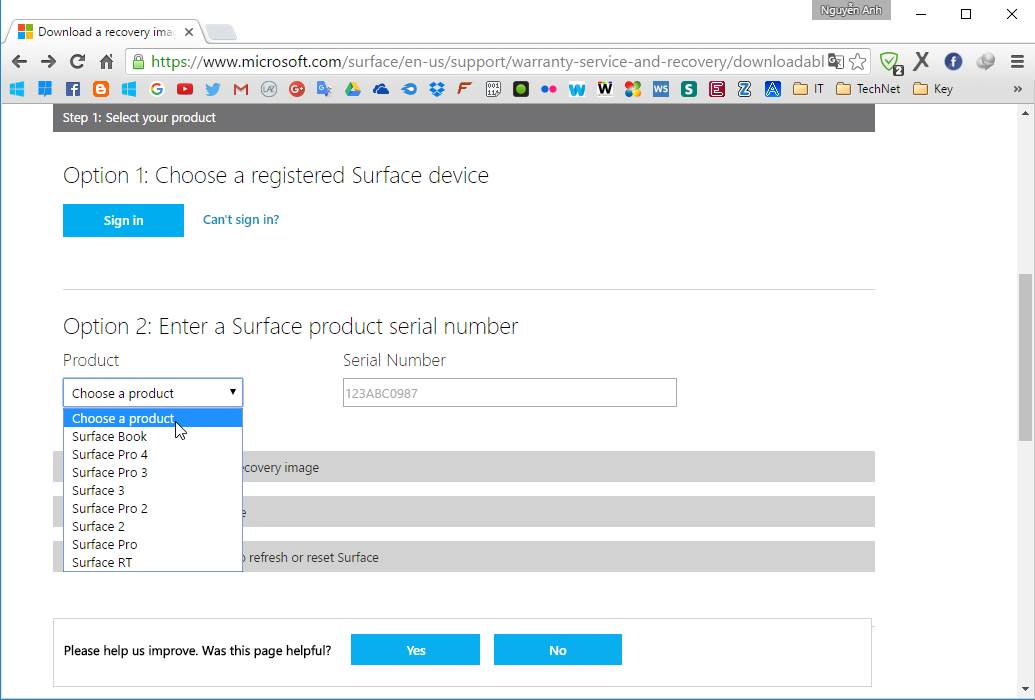The image size is (1035, 700).
Task: Open a new tab with the blank tab button
Action: 220,32
